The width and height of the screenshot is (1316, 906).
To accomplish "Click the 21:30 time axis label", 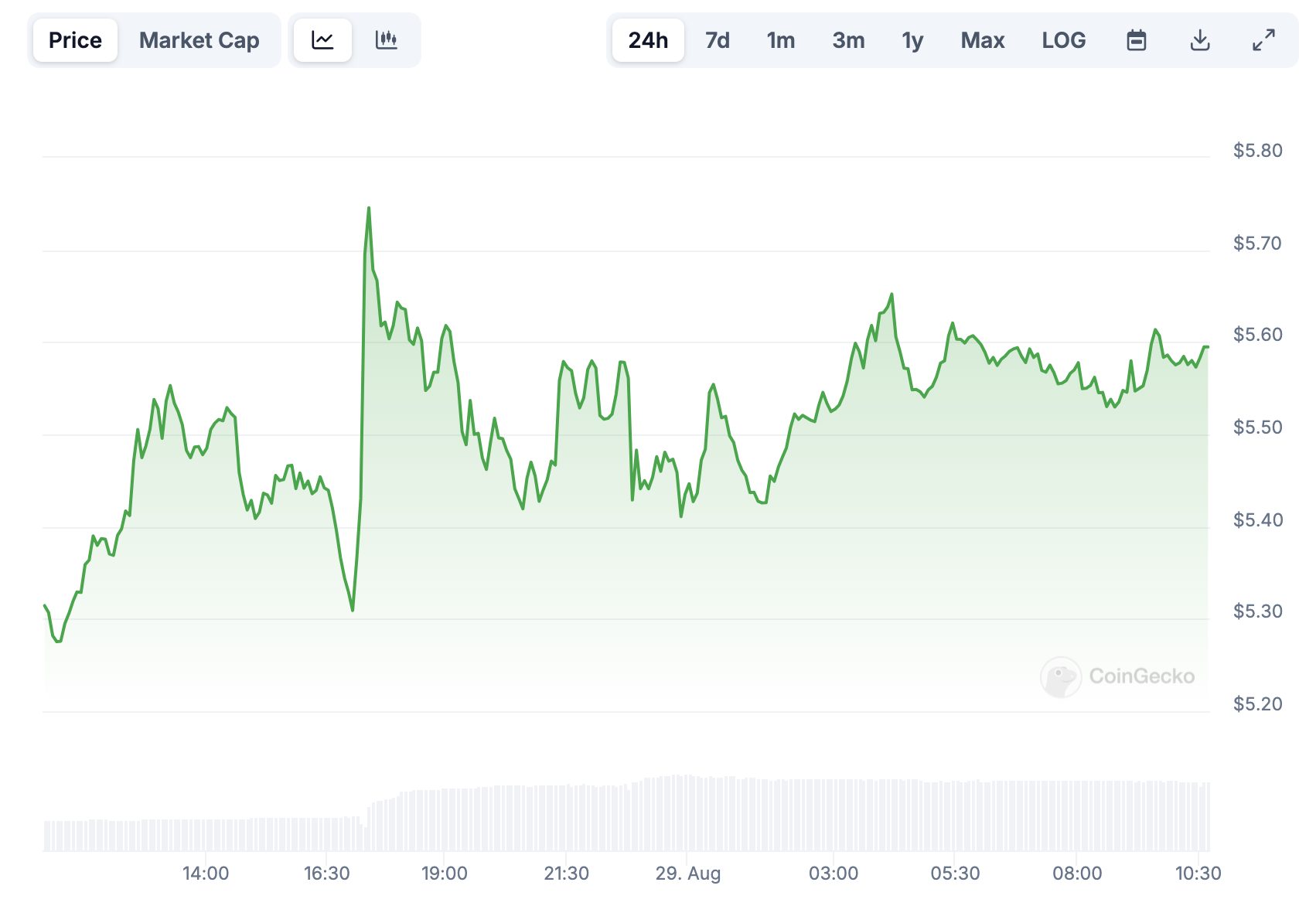I will (x=567, y=874).
